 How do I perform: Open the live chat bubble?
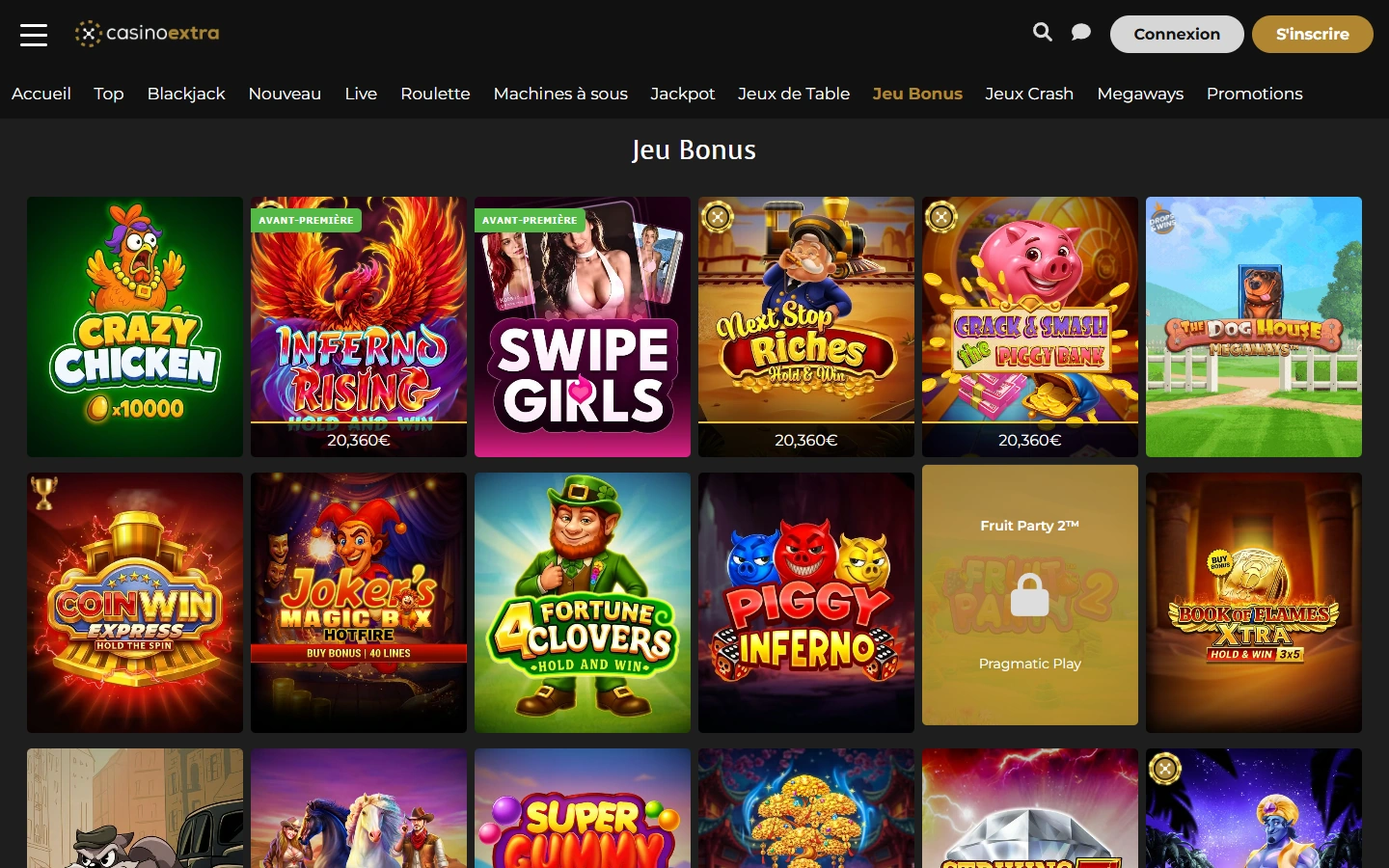(x=1081, y=33)
